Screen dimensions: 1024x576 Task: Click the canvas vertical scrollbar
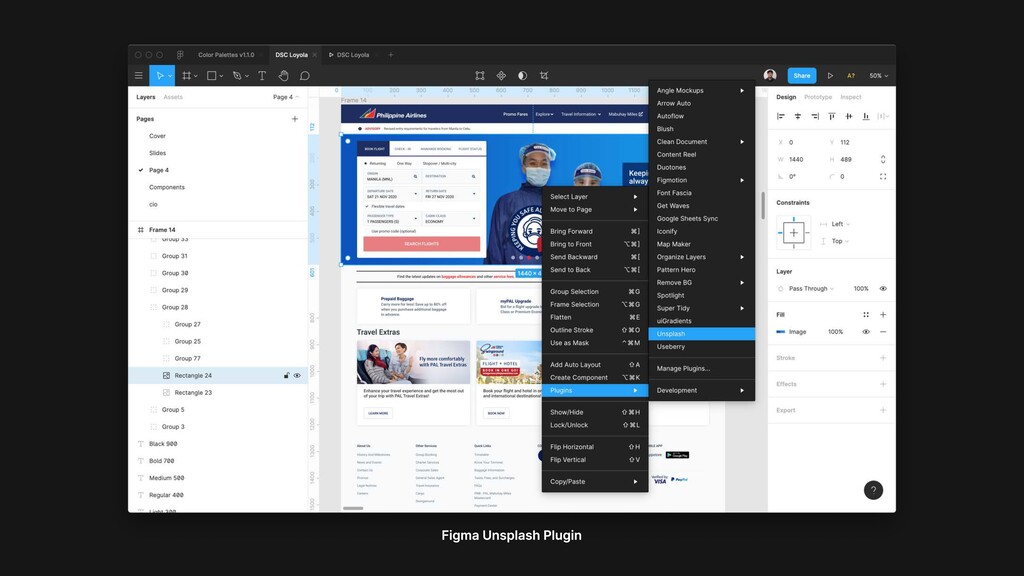(762, 206)
